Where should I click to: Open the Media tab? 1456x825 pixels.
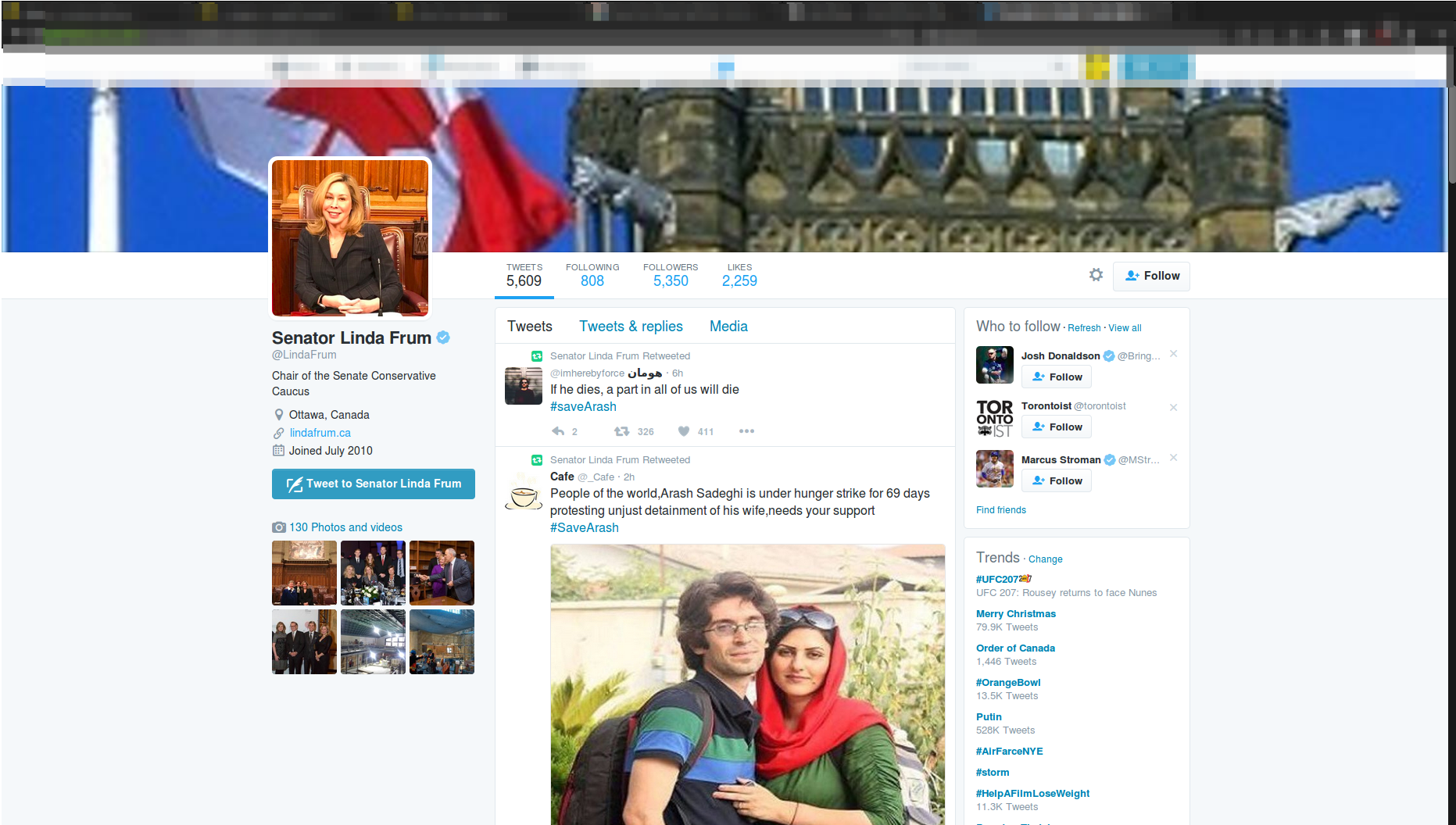point(728,327)
